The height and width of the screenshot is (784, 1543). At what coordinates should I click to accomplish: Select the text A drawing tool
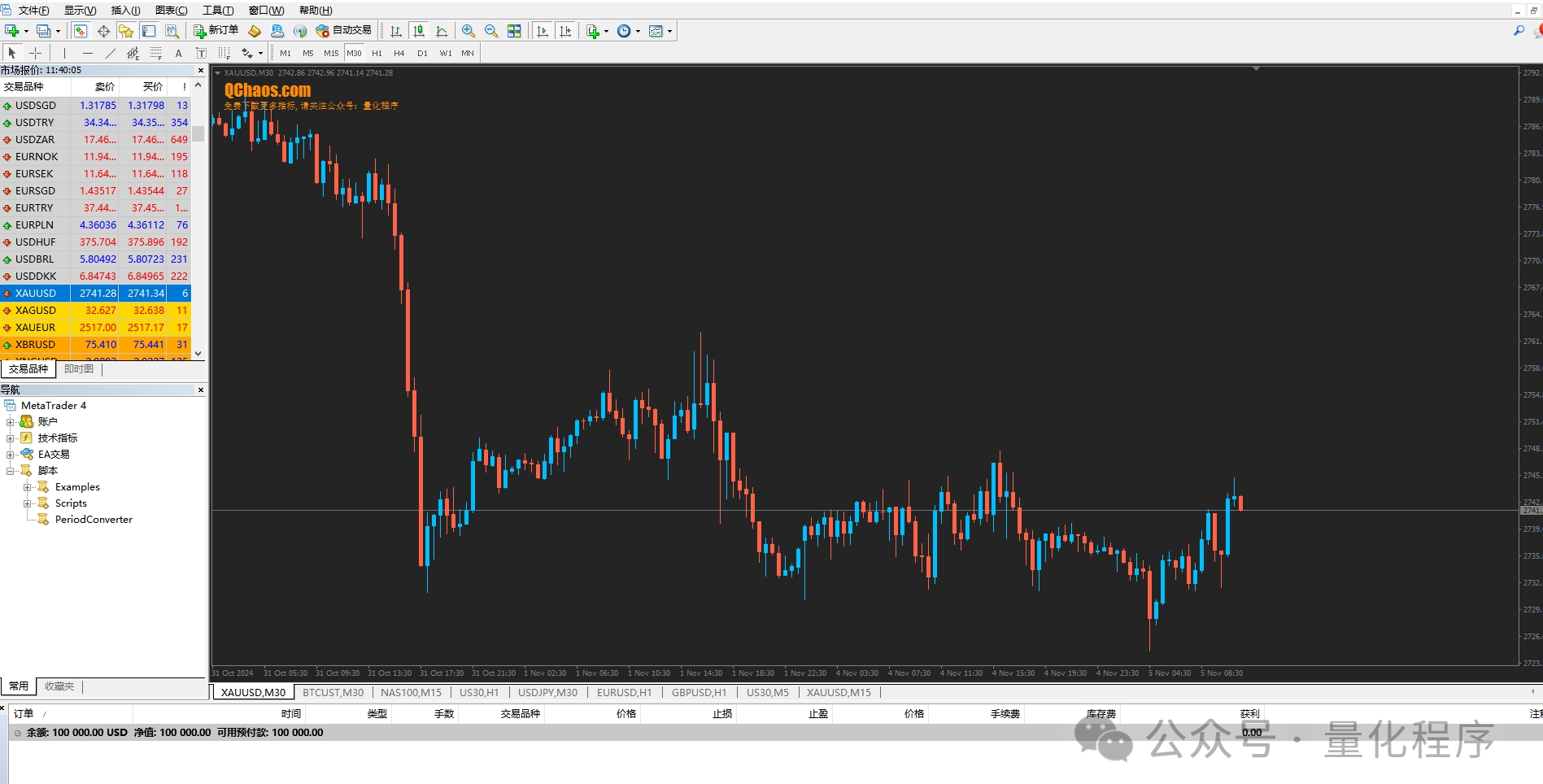tap(178, 53)
